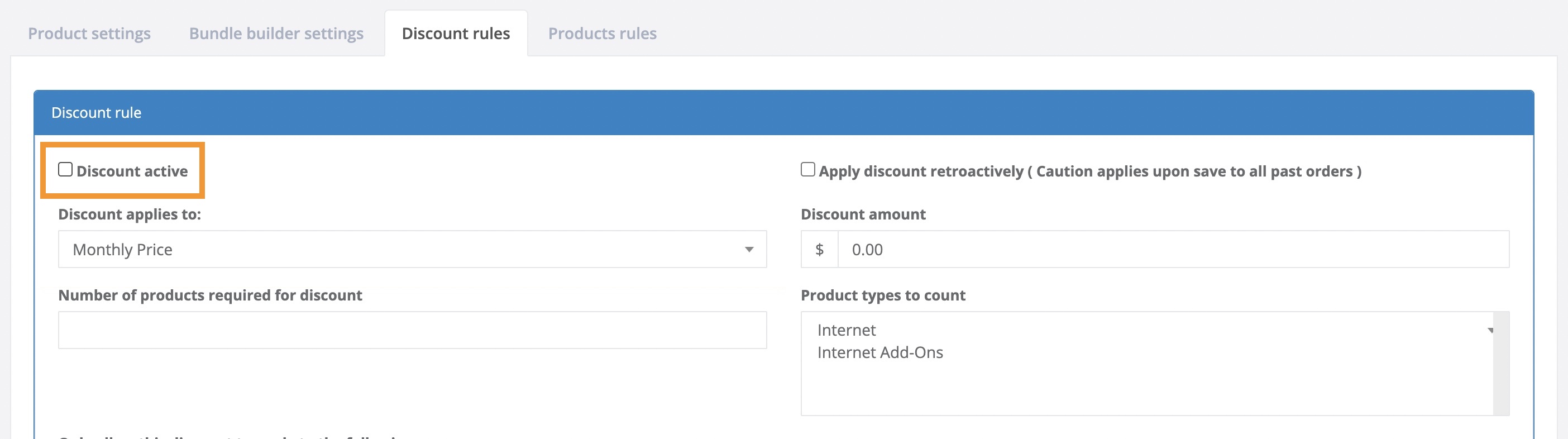
Task: Click the caret arrow on Discount applies to
Action: (749, 250)
